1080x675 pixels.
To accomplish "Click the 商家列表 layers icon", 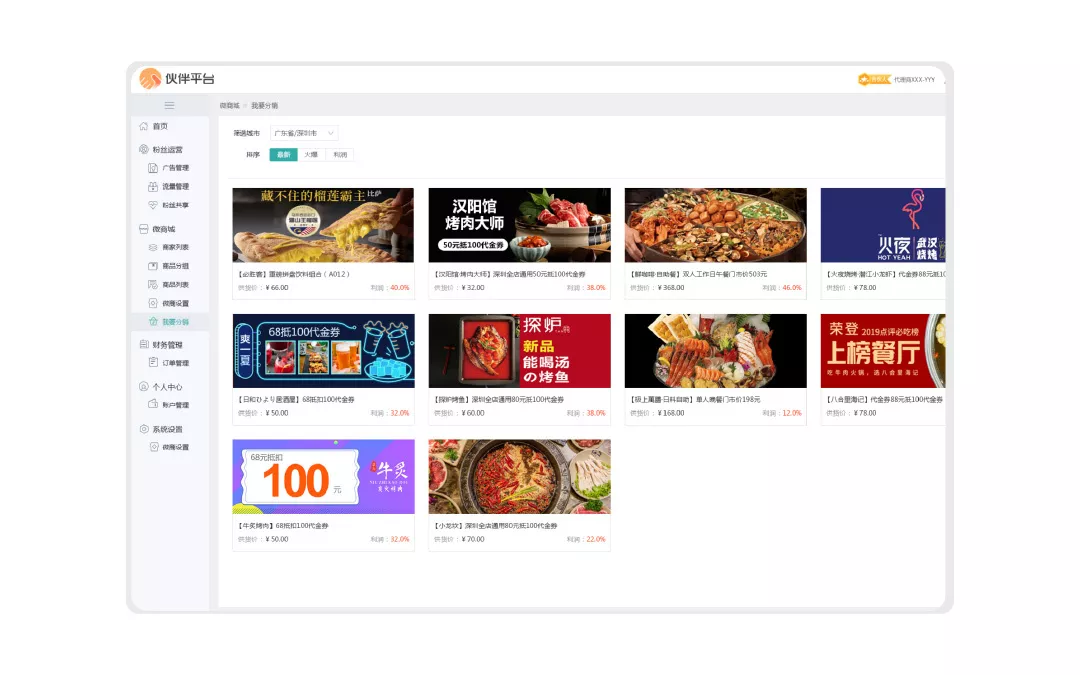I will click(x=153, y=247).
